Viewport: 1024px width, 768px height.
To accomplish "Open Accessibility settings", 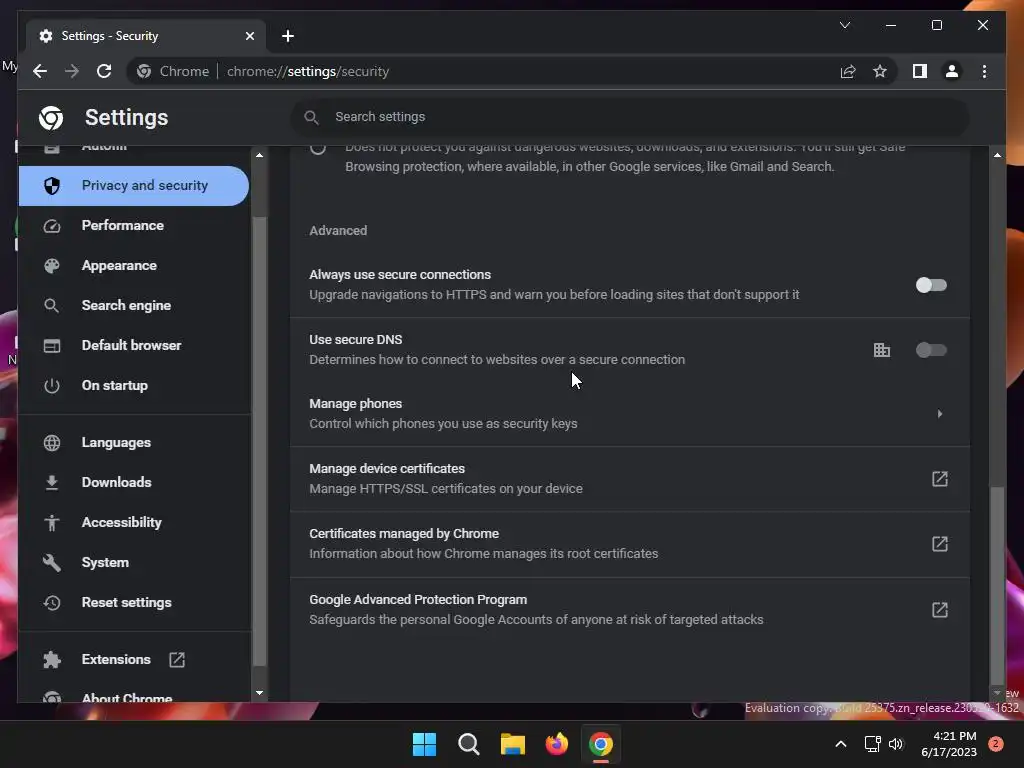I will tap(133, 522).
